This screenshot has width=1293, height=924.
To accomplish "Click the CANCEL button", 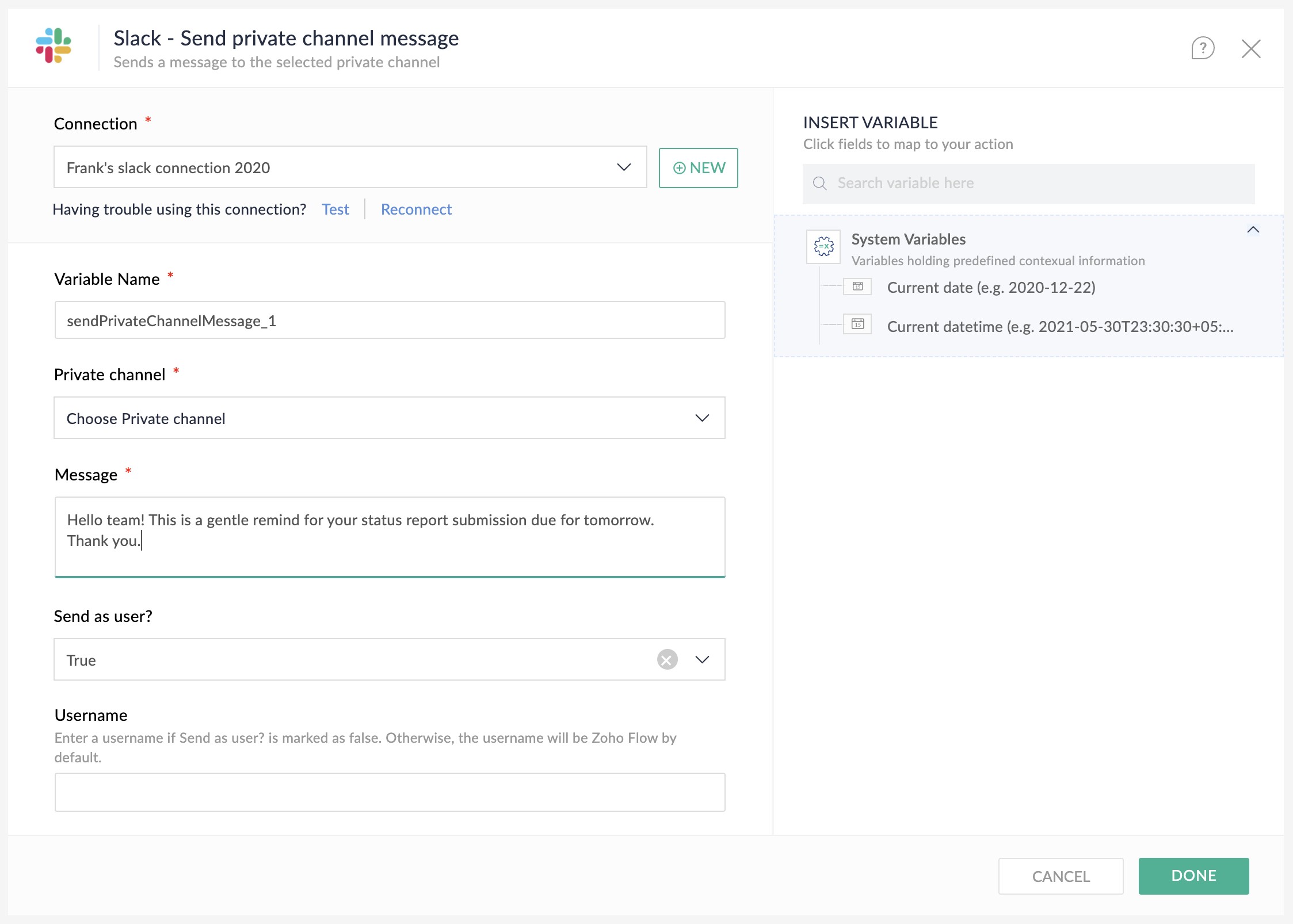I will [x=1061, y=876].
